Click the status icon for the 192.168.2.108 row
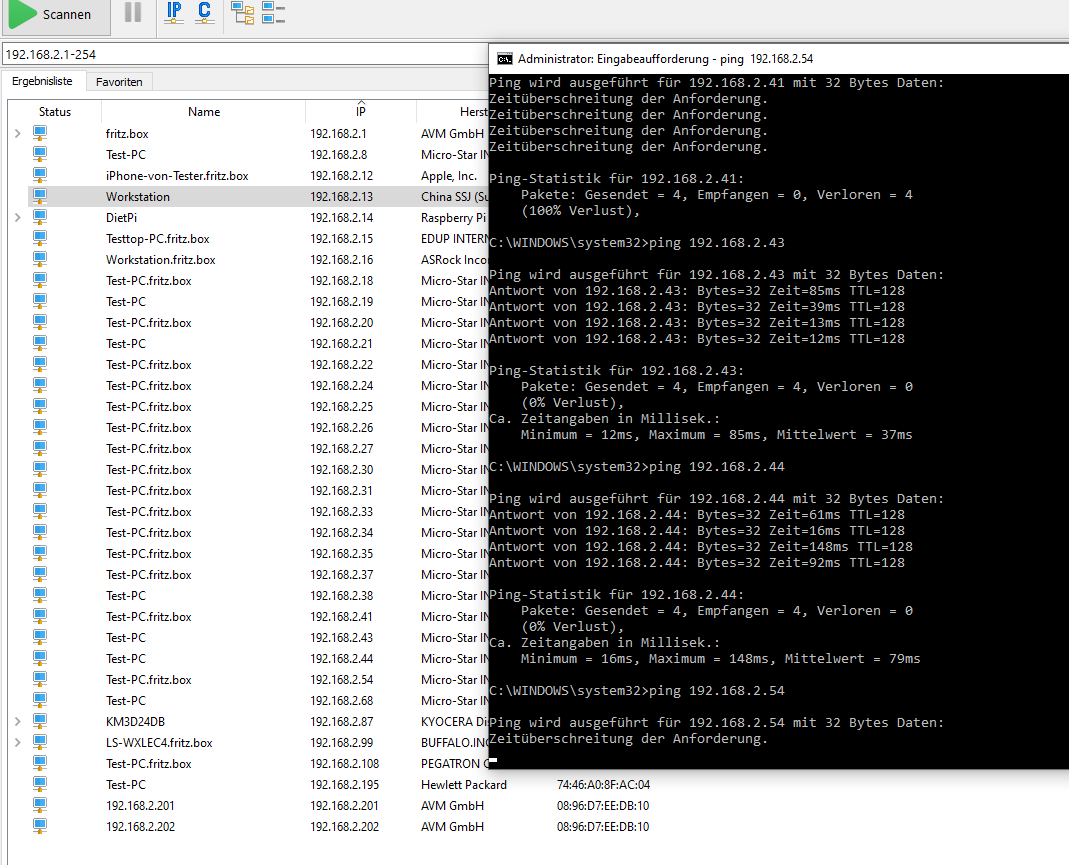Viewport: 1069px width, 865px height. [x=40, y=763]
